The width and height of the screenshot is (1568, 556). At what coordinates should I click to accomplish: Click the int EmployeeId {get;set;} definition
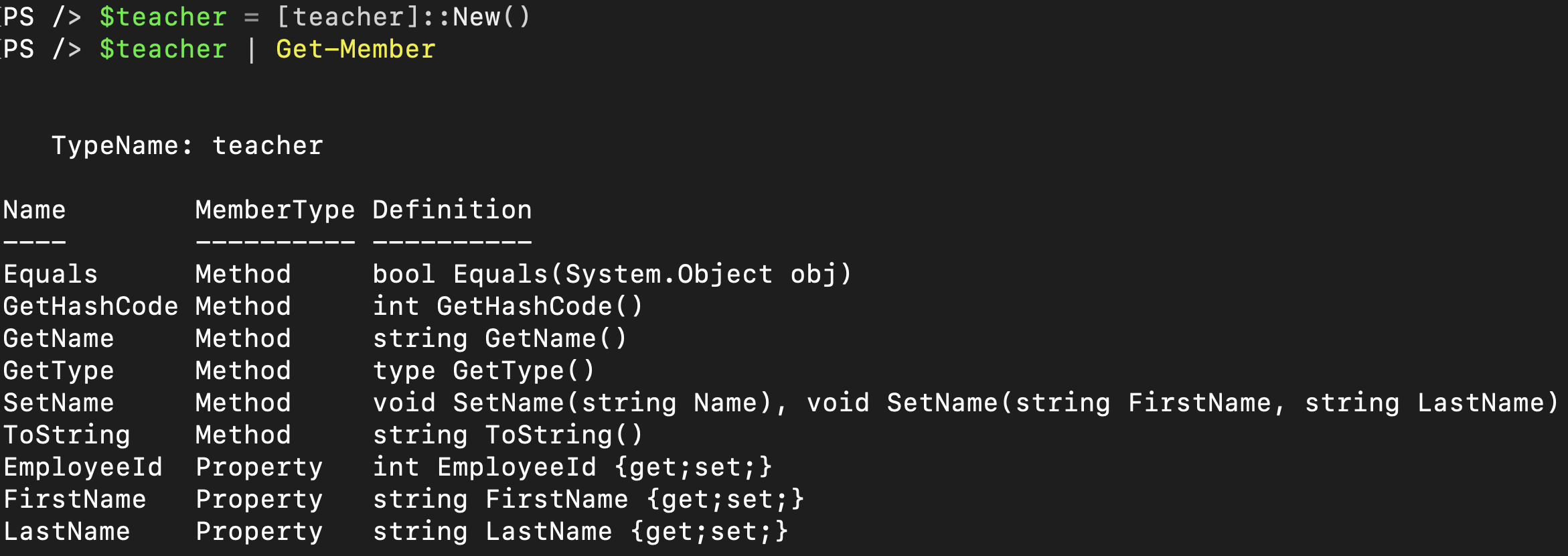point(572,467)
